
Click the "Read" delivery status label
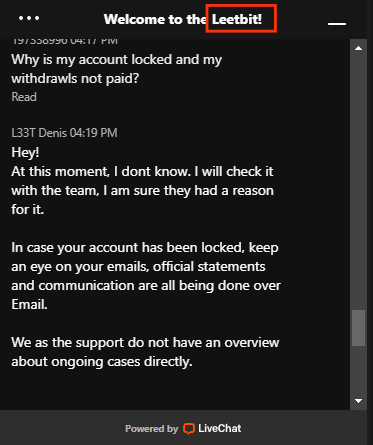24,97
